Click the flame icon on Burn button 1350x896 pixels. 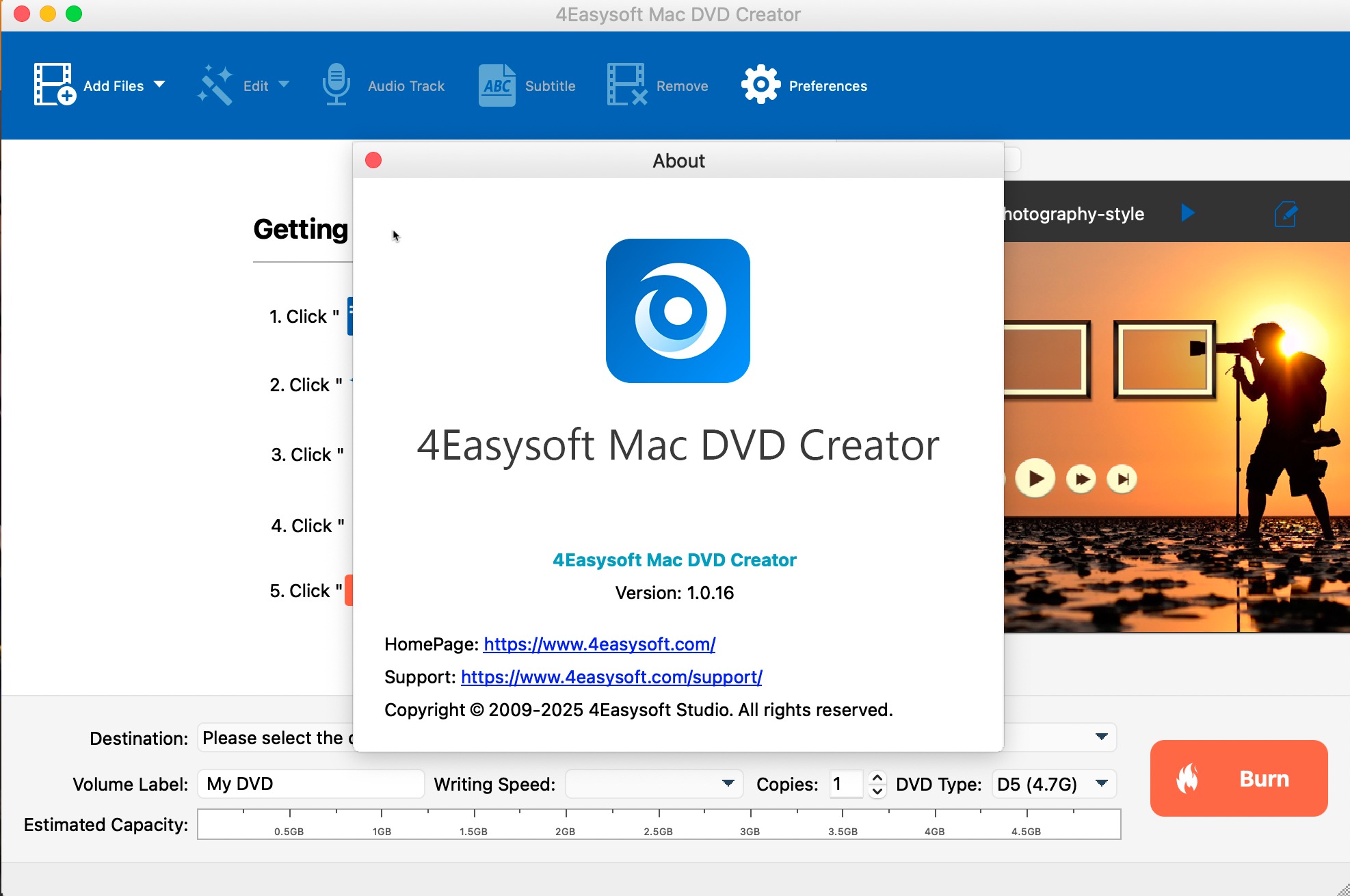[1188, 778]
